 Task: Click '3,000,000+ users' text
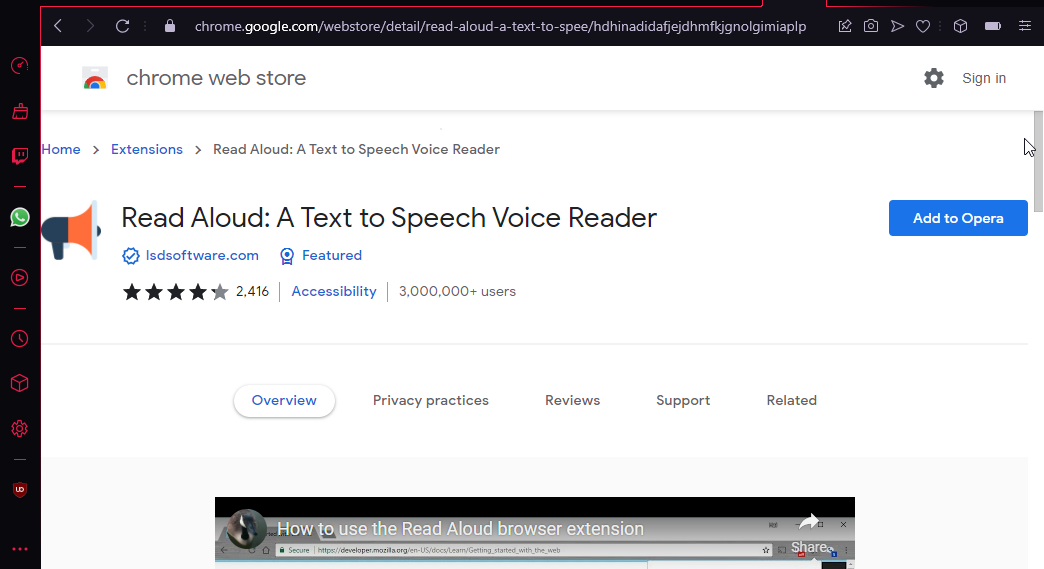tap(457, 291)
